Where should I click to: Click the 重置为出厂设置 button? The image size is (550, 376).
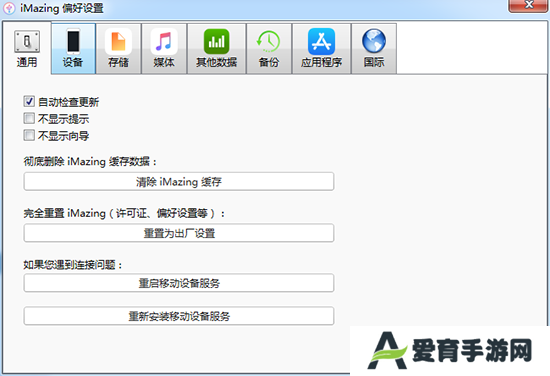coord(179,233)
